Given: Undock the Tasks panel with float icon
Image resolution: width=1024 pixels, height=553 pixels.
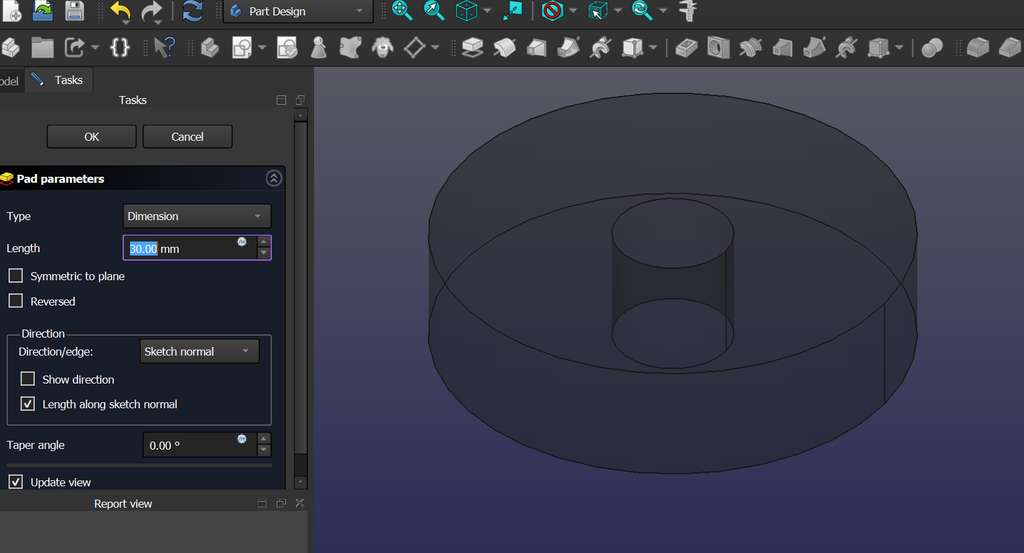Looking at the screenshot, I should (300, 100).
